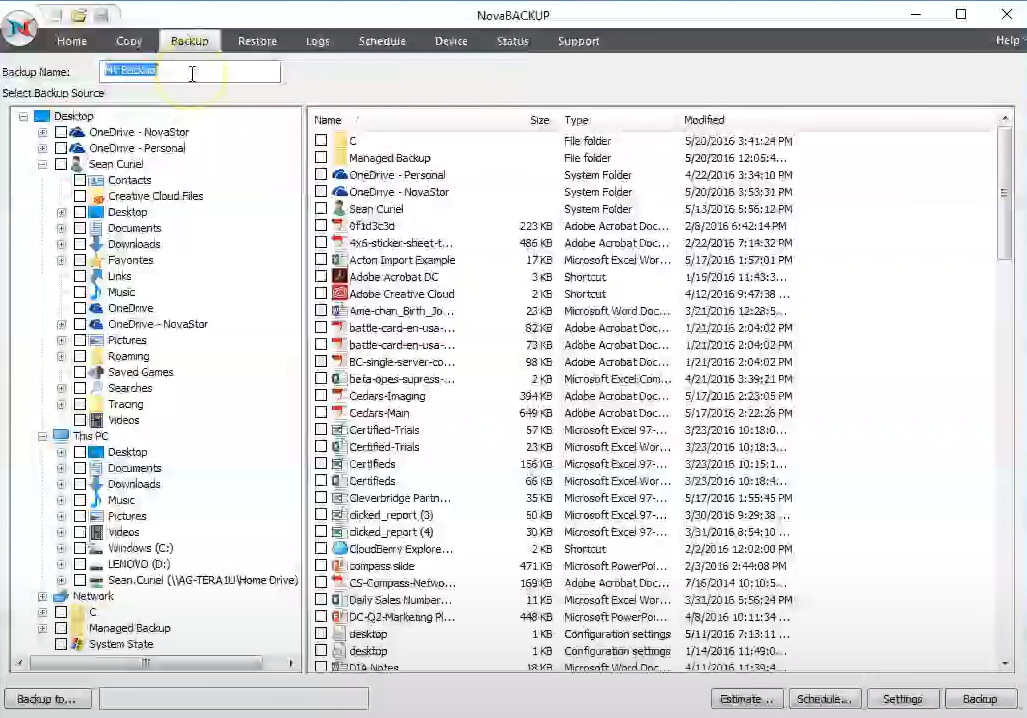Click the new document icon in title bar
The width and height of the screenshot is (1027, 718).
[56, 15]
